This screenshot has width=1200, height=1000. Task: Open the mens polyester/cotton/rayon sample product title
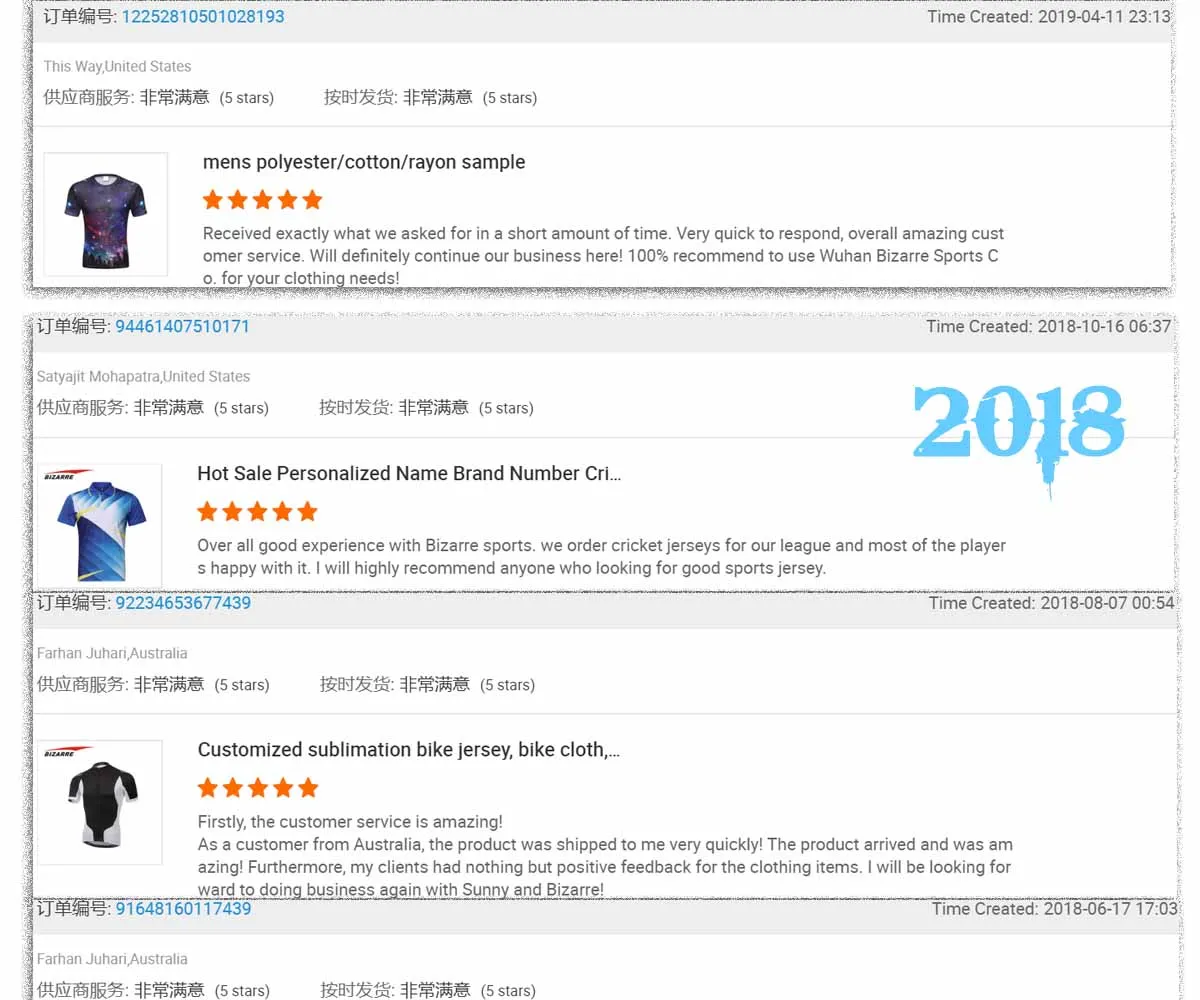coord(364,162)
